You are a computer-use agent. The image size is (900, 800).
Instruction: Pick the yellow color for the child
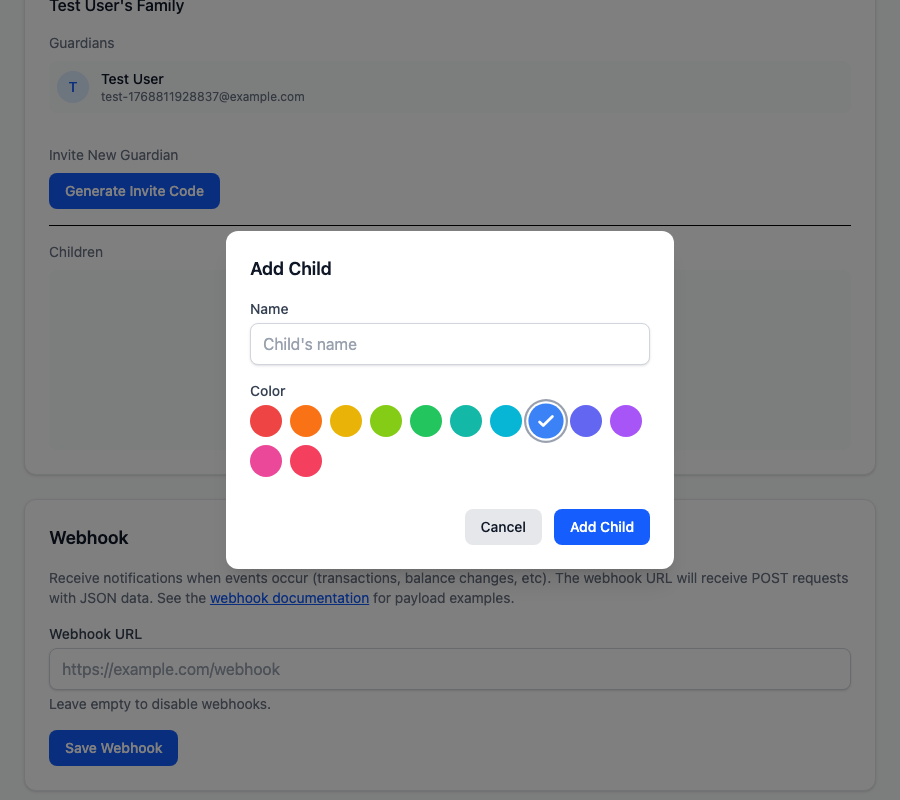[x=346, y=421]
